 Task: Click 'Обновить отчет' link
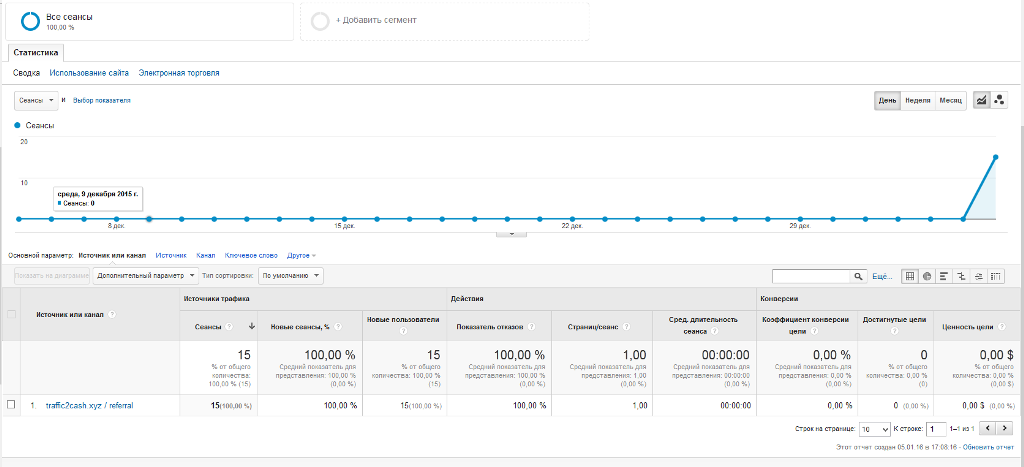(988, 447)
